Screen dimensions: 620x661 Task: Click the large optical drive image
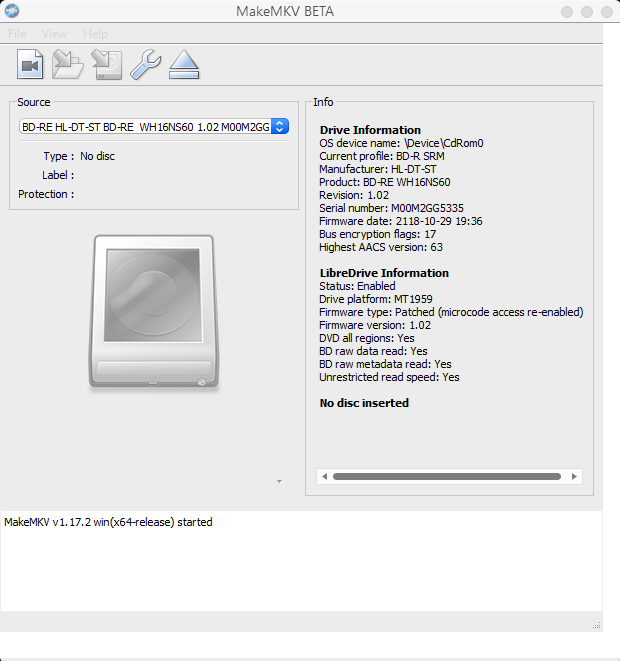(x=153, y=312)
